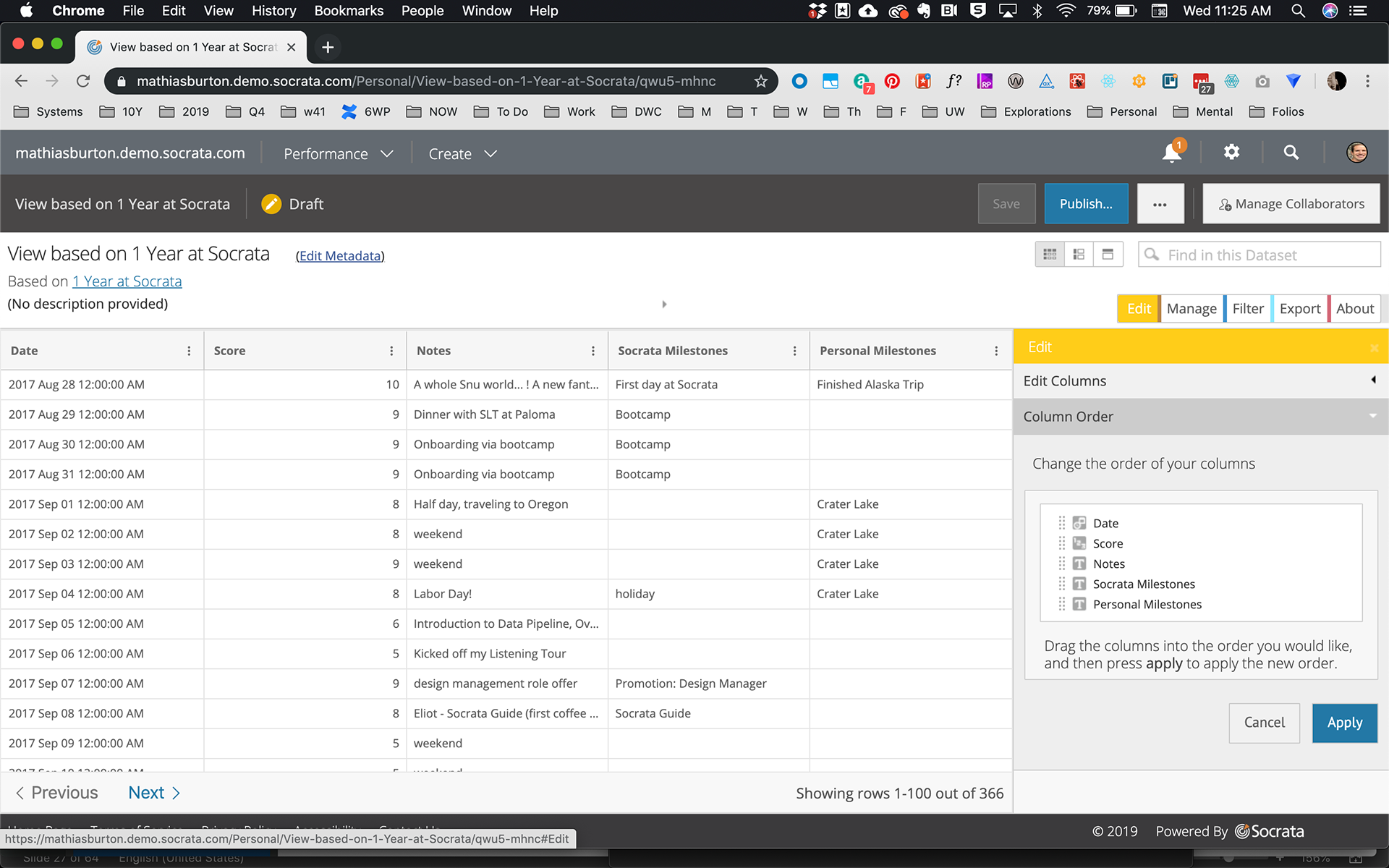Screen dimensions: 1389x868
Task: Grab the Notes column drag handle
Action: pos(1062,563)
